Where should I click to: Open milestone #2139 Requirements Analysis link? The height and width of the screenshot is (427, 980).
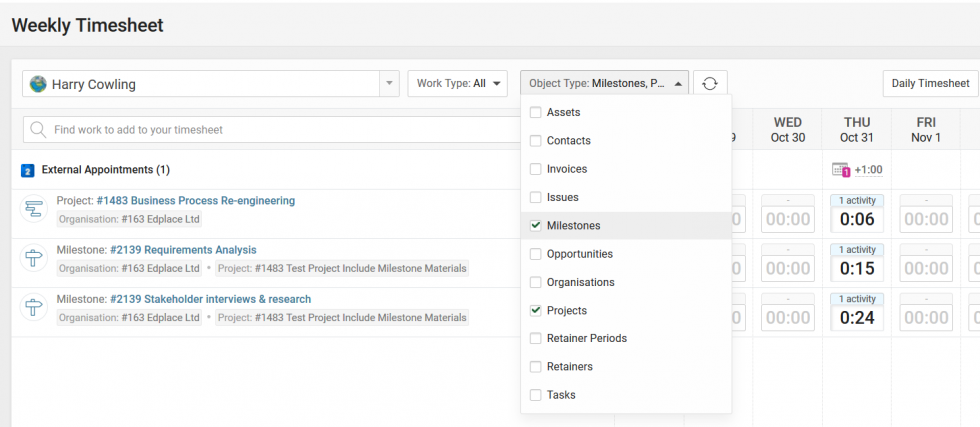[183, 249]
